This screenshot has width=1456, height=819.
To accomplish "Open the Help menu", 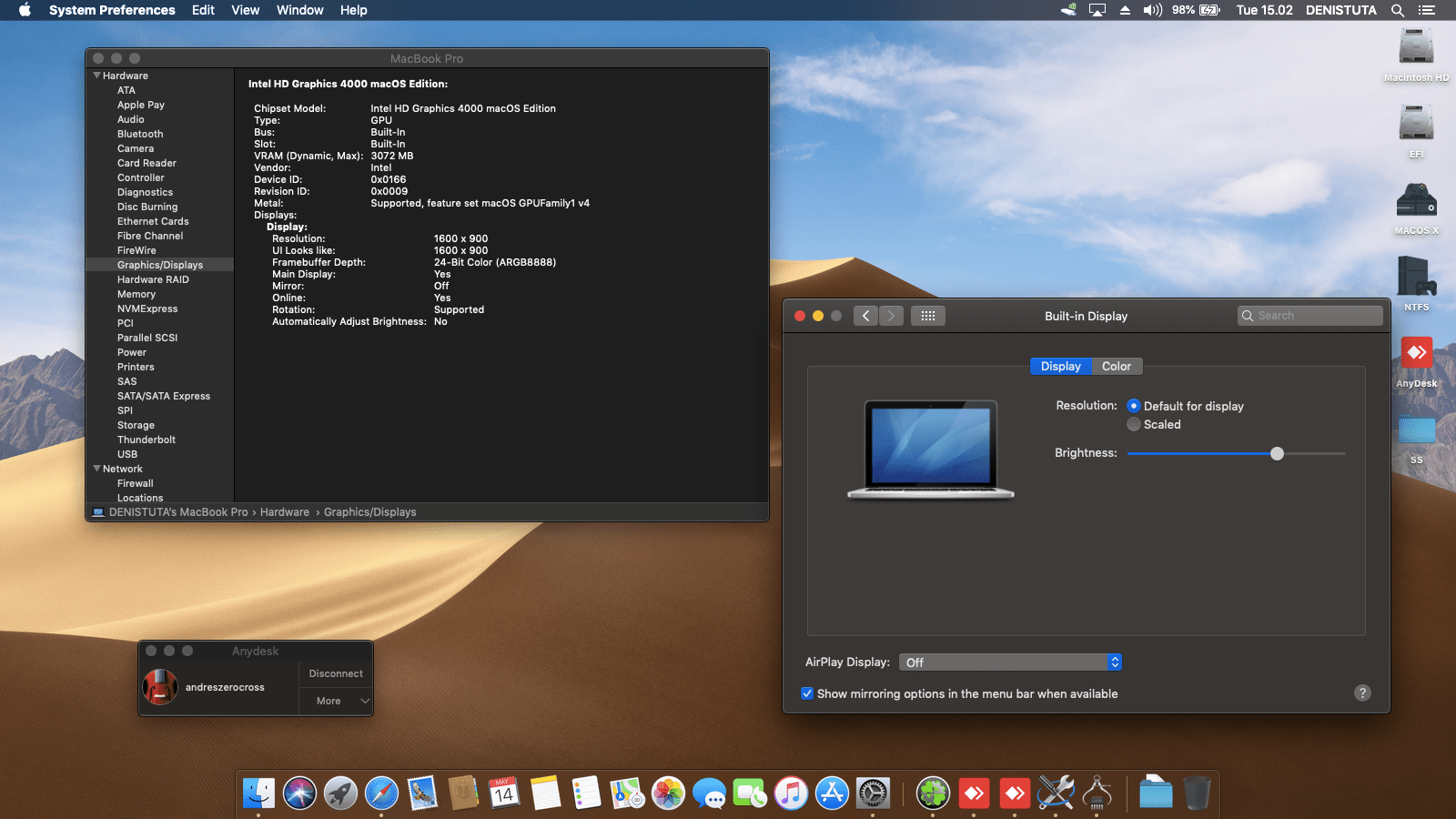I will [354, 10].
